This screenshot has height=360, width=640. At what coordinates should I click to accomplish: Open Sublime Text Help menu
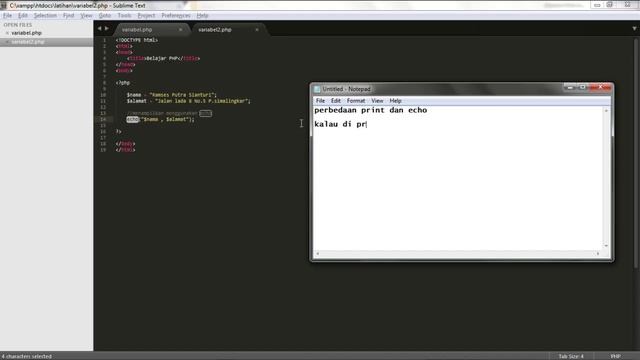pos(202,16)
